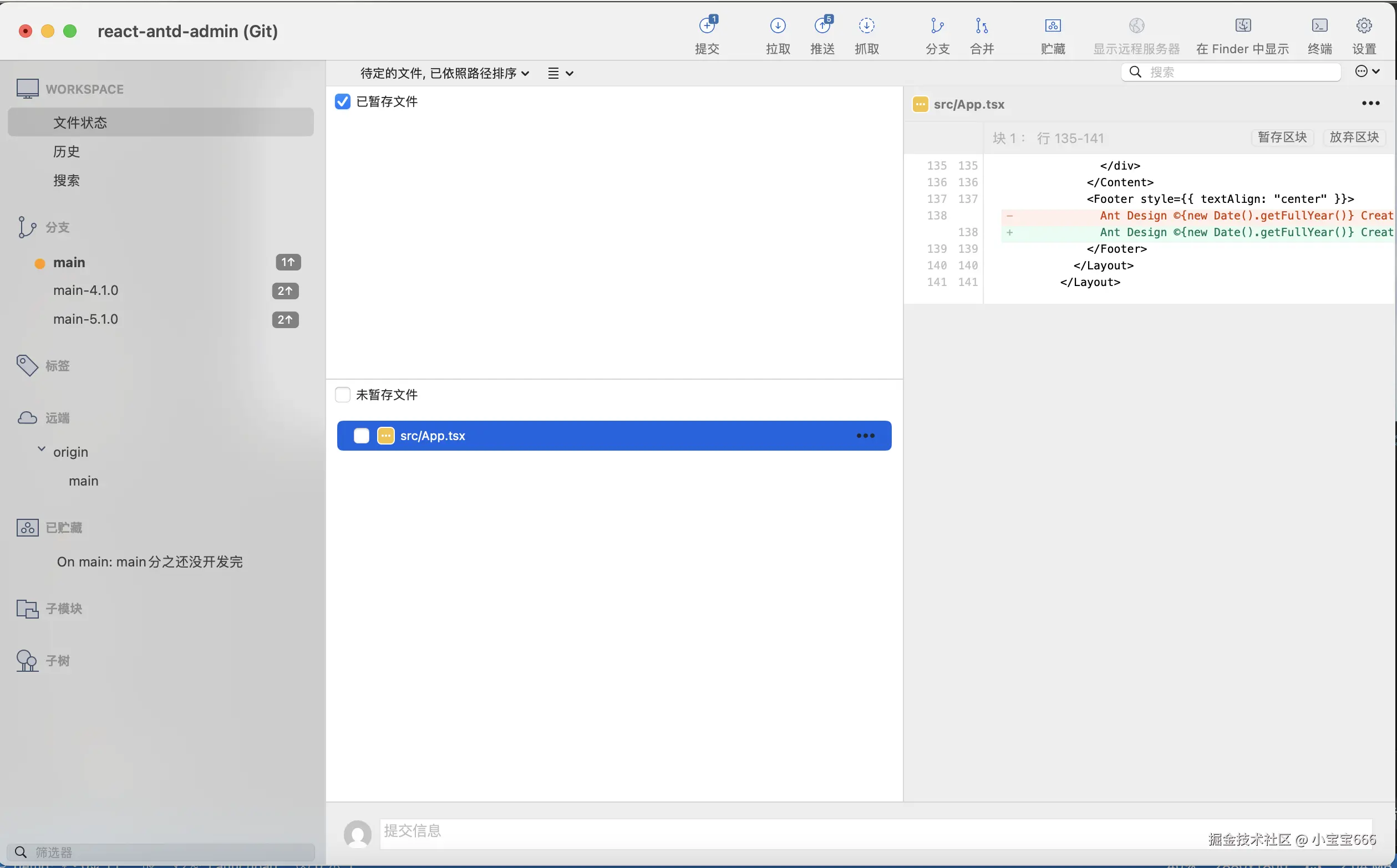Open the 分支 (Branch) toolbar icon
This screenshot has width=1397, height=868.
[937, 27]
